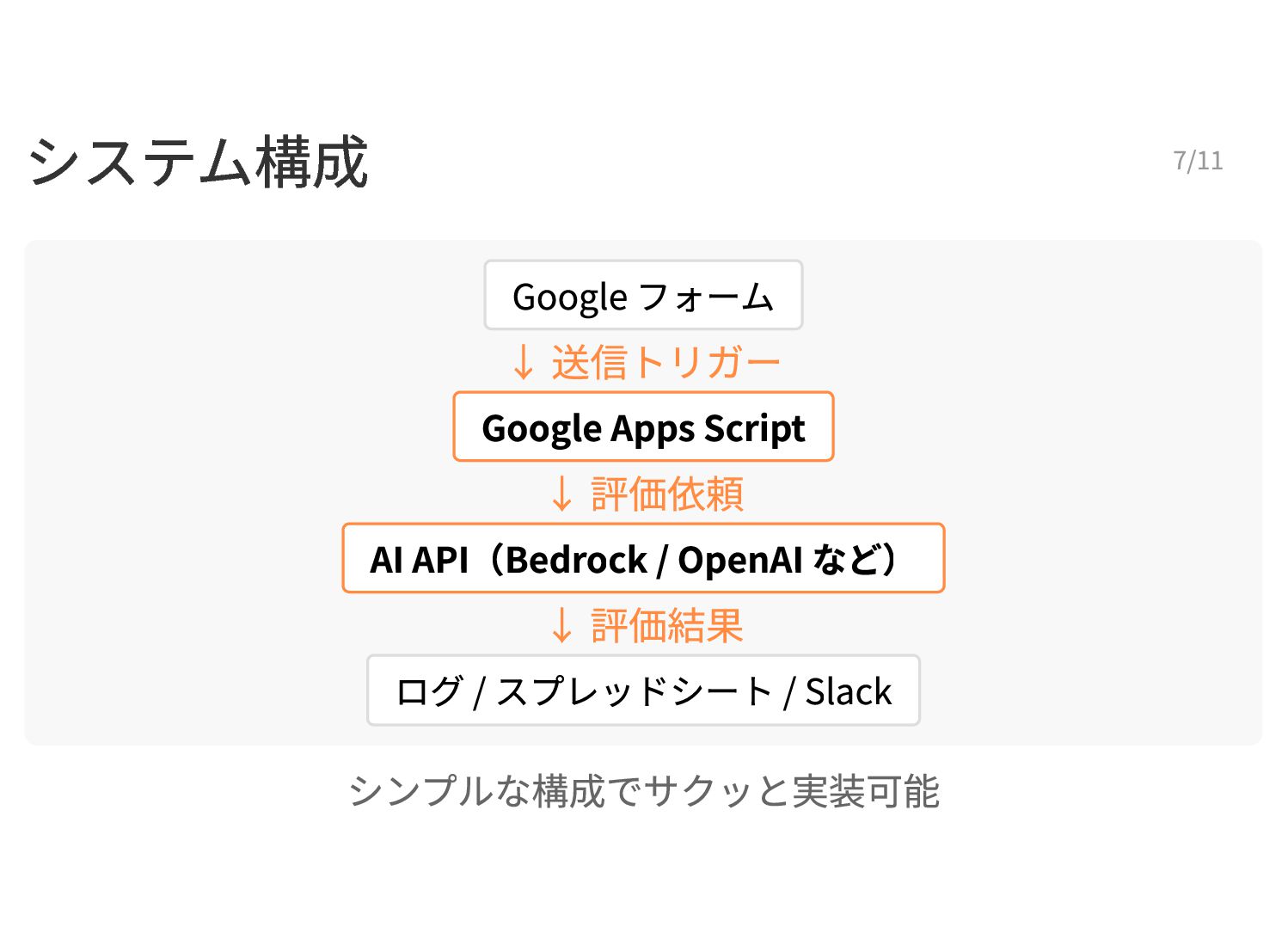
Task: Click the word Bedrock
Action: click(x=576, y=560)
